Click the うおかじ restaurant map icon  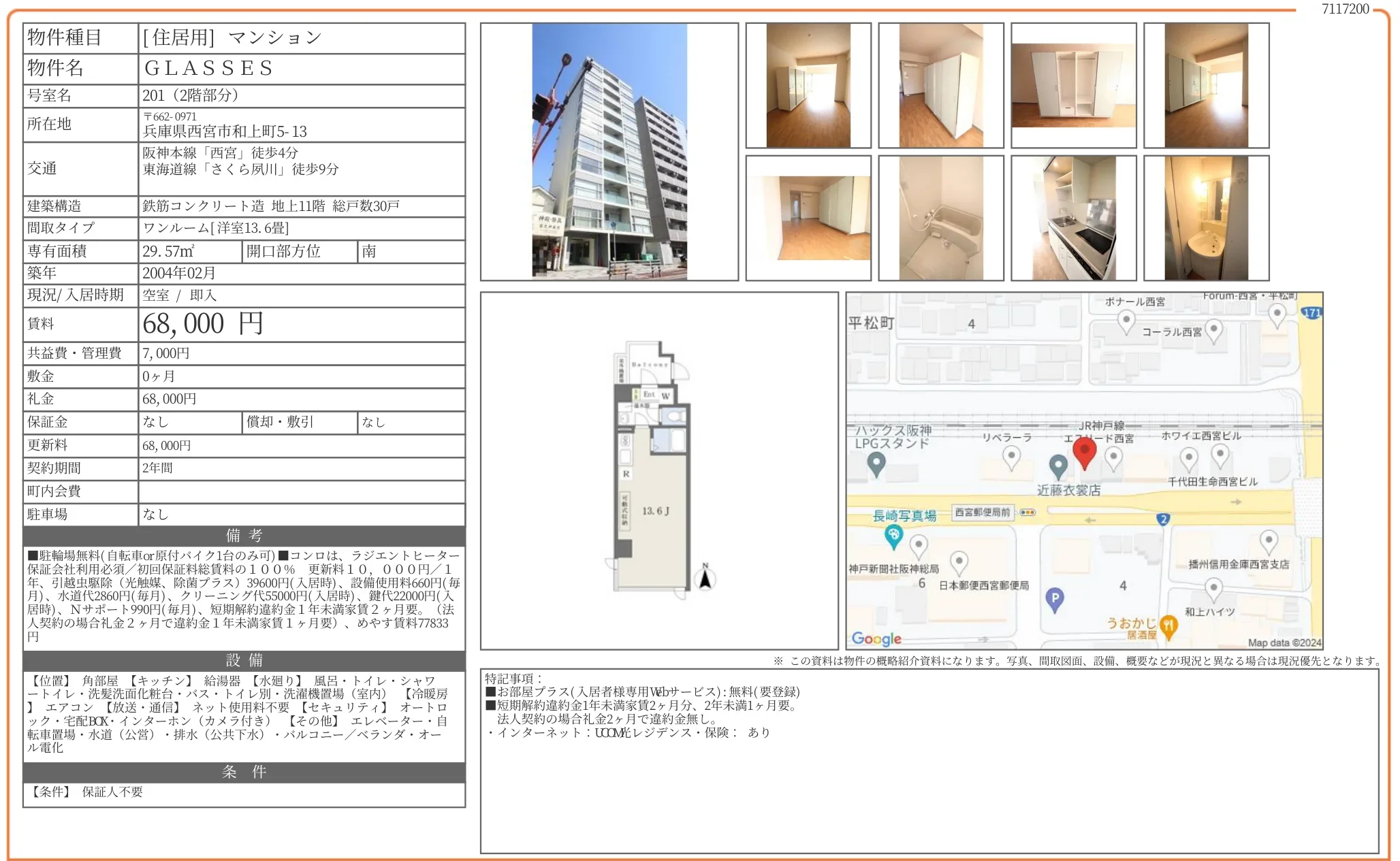tap(1168, 626)
